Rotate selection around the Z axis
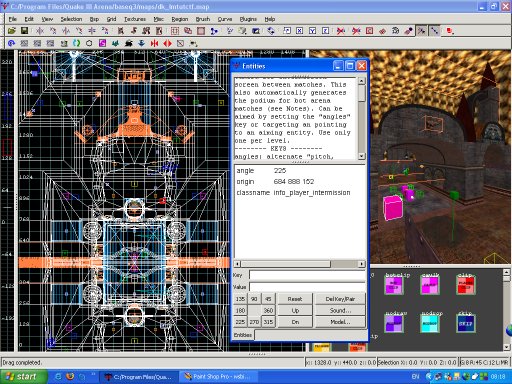 point(105,31)
